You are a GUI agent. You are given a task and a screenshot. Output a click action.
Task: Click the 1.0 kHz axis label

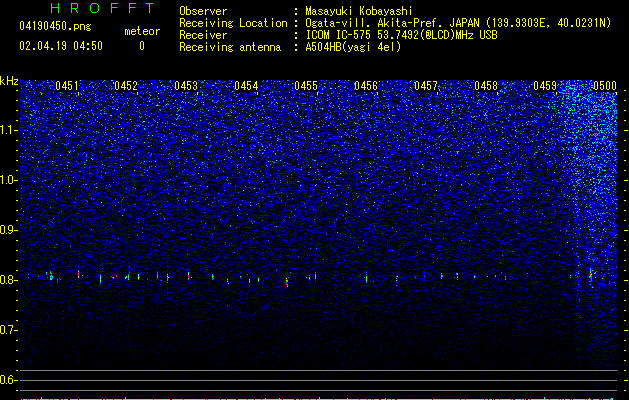[x=9, y=180]
